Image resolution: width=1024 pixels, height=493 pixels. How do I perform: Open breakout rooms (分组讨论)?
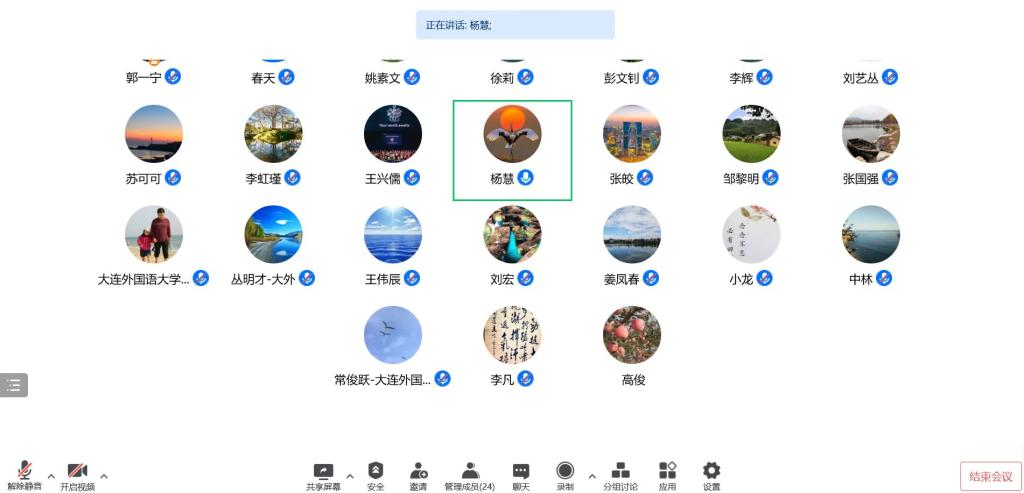(620, 471)
